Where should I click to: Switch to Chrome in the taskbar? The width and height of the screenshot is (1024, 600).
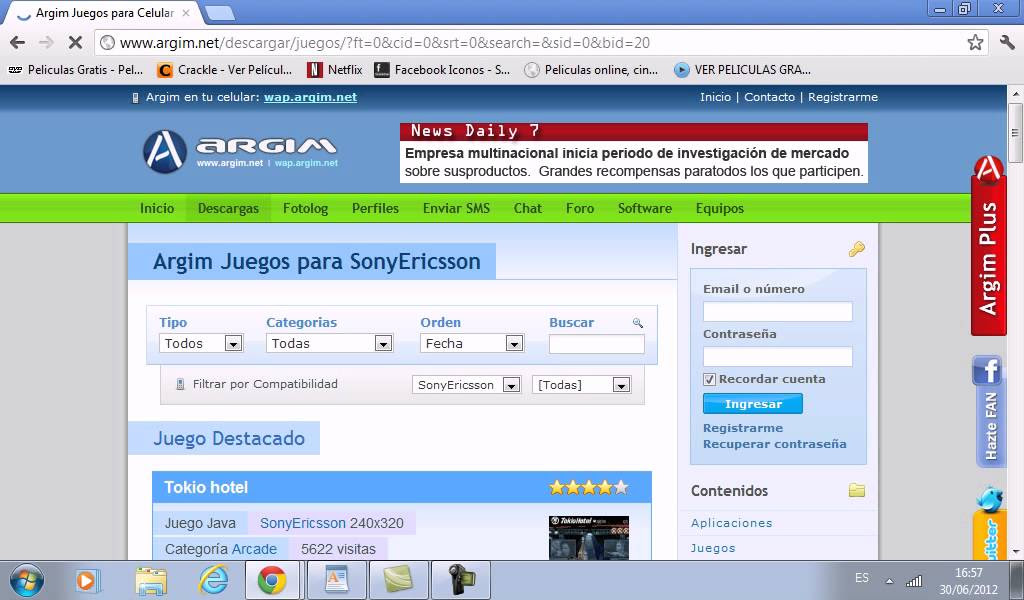click(272, 580)
